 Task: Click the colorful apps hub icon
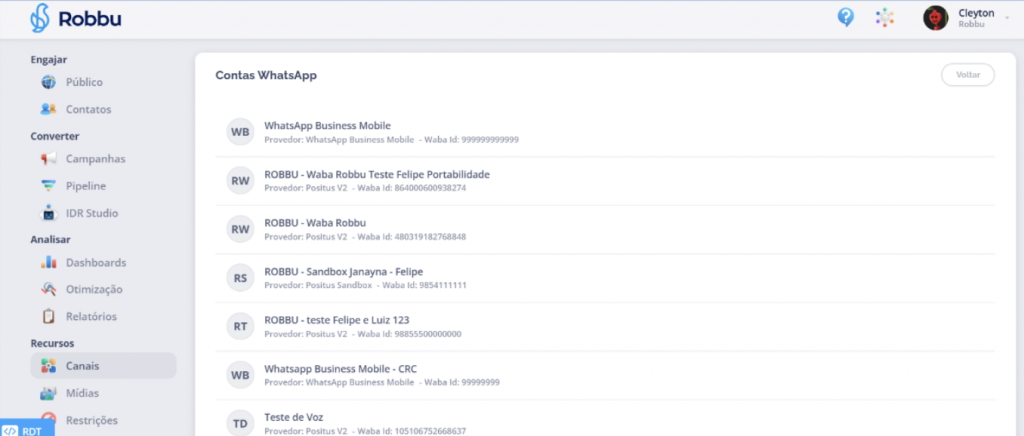point(884,17)
